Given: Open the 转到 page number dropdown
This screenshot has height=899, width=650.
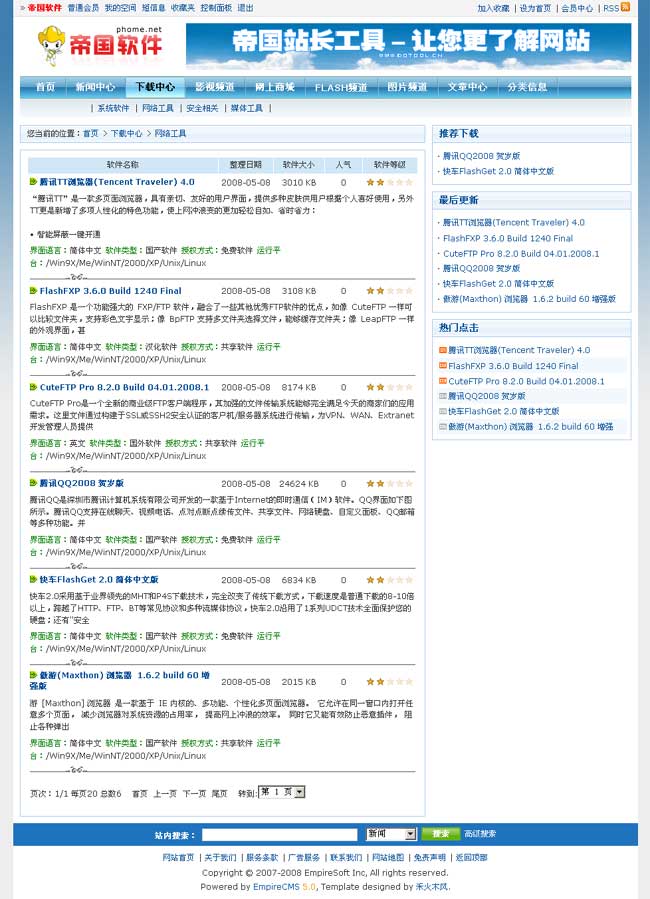Looking at the screenshot, I should coord(282,792).
